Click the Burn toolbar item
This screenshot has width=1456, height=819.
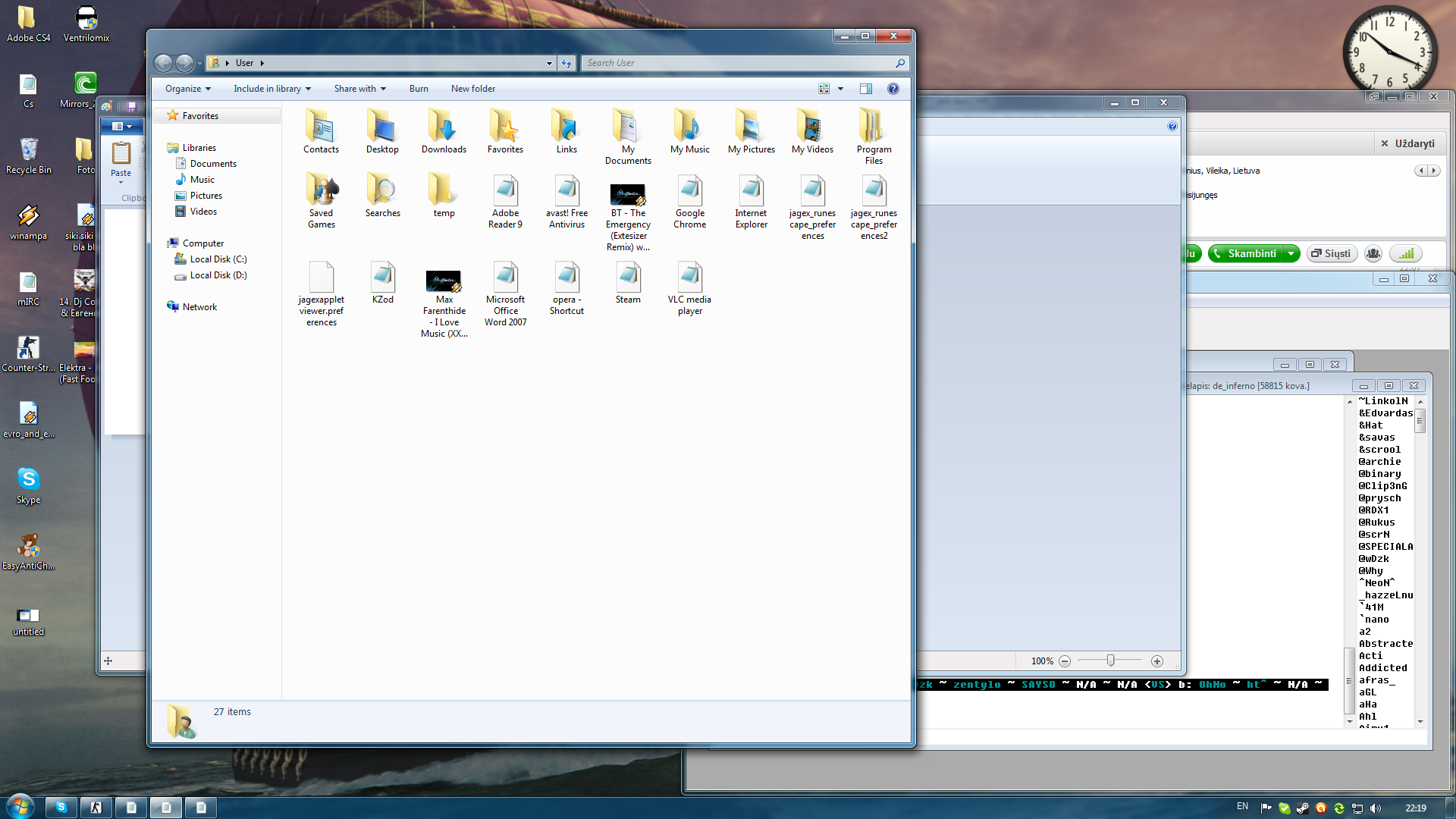(x=419, y=89)
